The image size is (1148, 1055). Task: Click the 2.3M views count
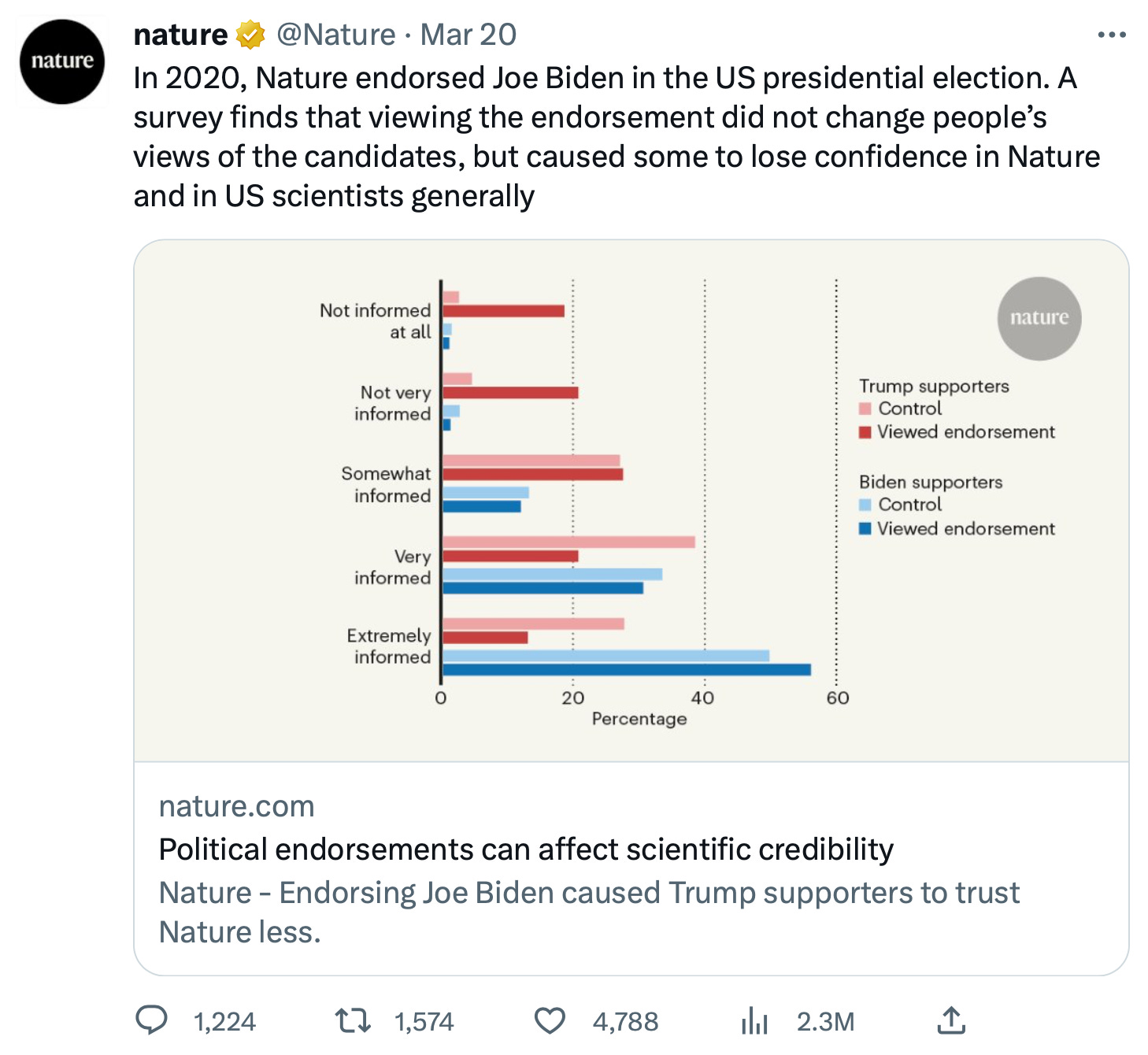[825, 1022]
